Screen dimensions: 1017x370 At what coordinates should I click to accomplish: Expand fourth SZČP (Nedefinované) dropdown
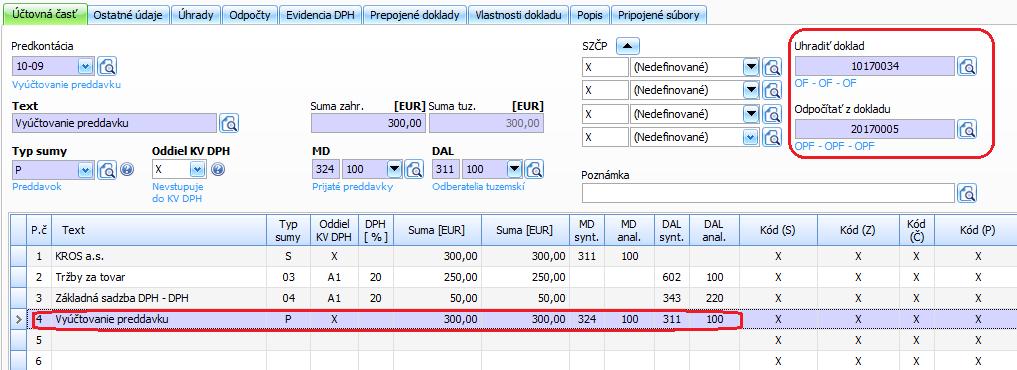tap(751, 138)
